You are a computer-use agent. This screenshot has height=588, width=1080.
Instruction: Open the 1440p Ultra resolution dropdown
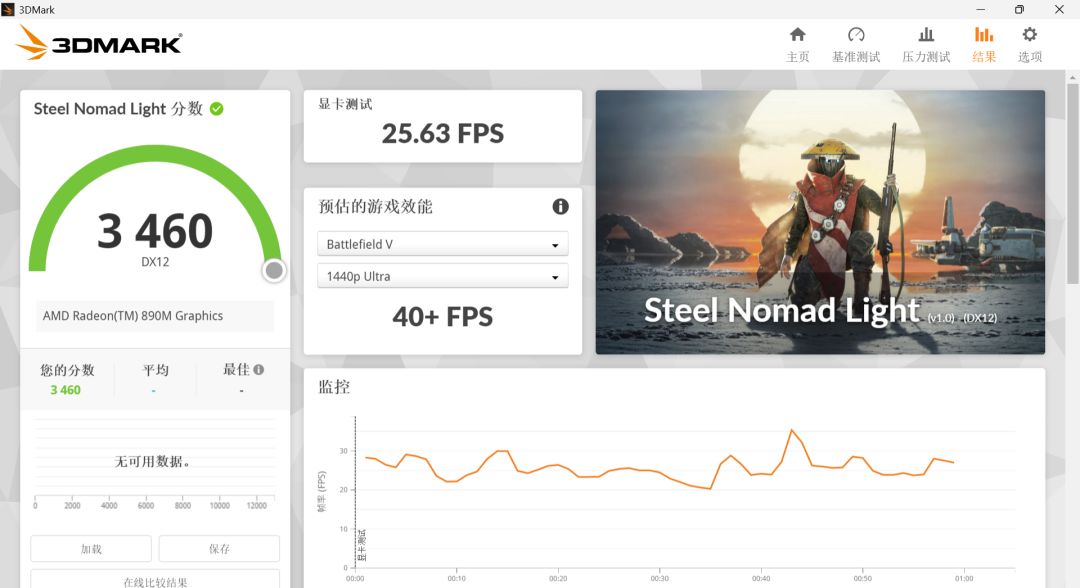(442, 276)
